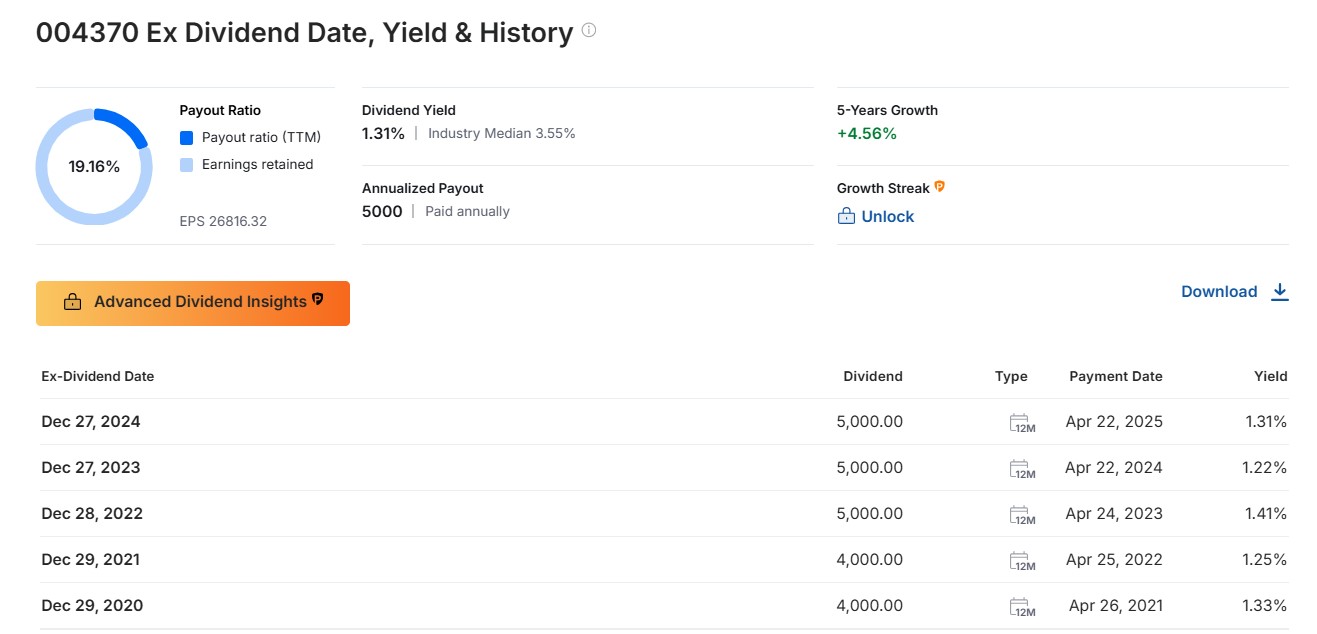Image resolution: width=1317 pixels, height=634 pixels.
Task: Select the Dec 27, 2024 dividend row
Action: (664, 422)
